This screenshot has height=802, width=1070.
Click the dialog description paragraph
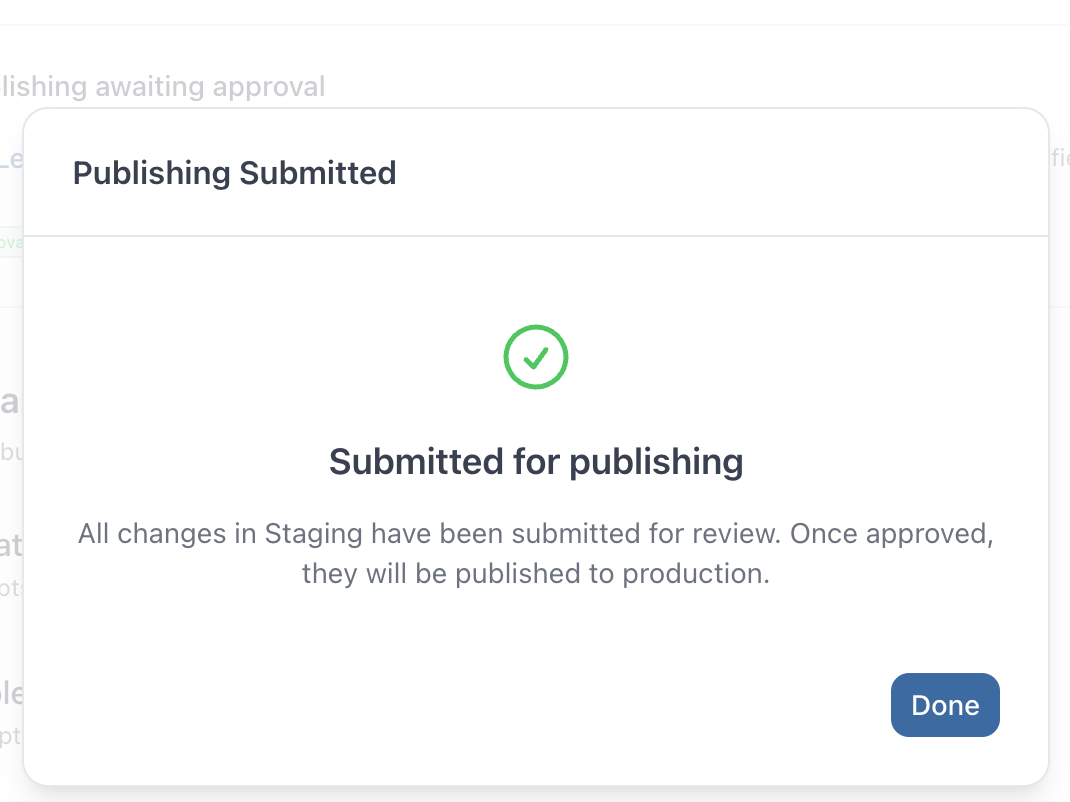(x=536, y=553)
